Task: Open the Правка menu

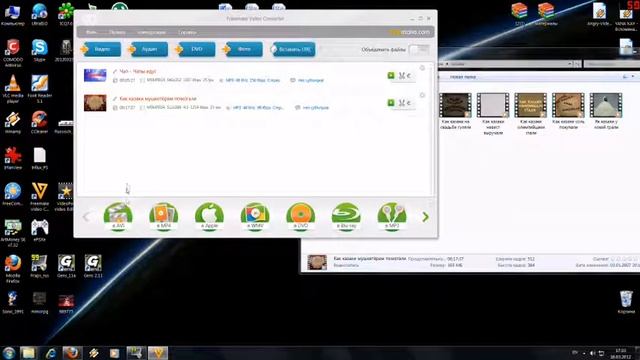Action: (x=117, y=32)
